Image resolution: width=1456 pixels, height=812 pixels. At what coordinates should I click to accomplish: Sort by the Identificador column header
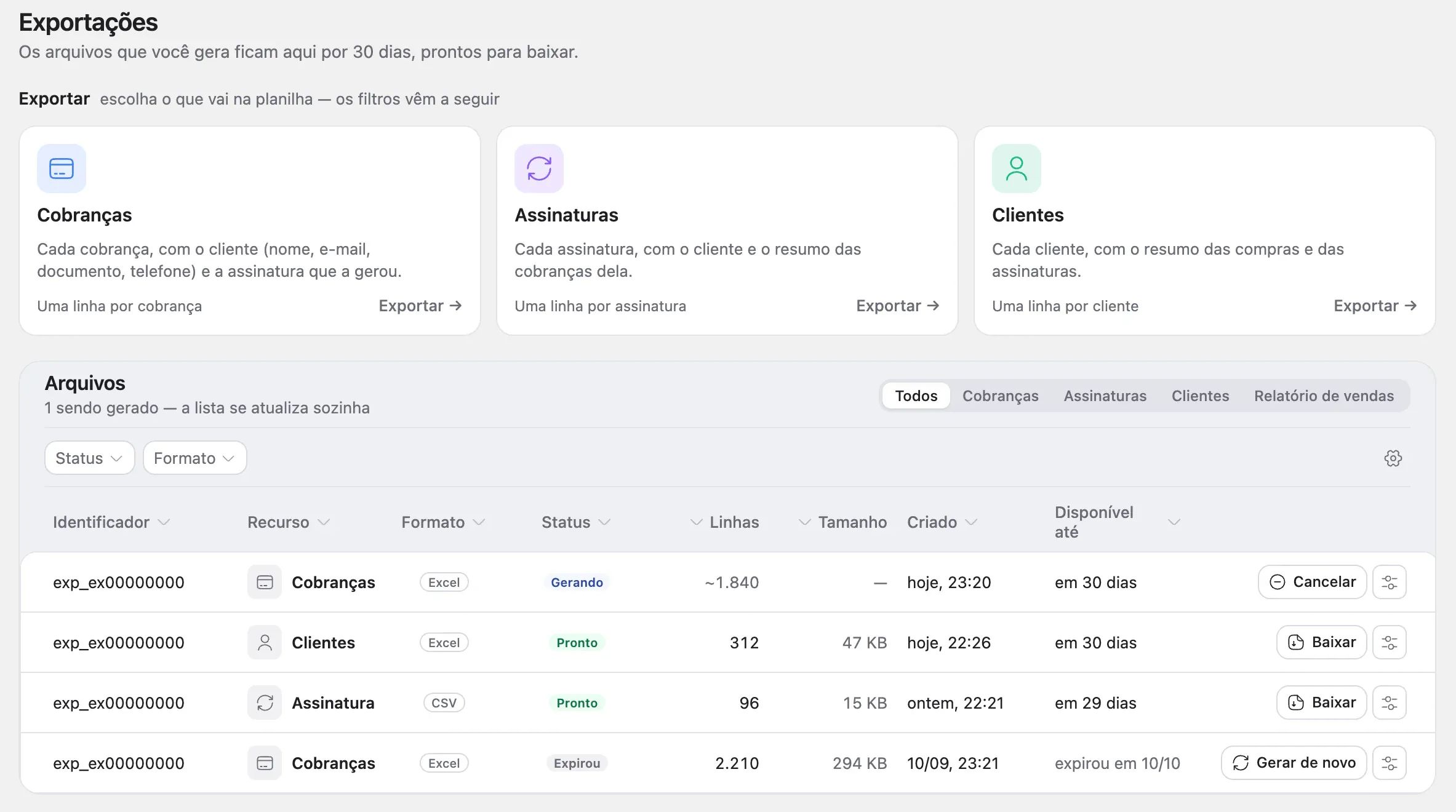(x=111, y=522)
